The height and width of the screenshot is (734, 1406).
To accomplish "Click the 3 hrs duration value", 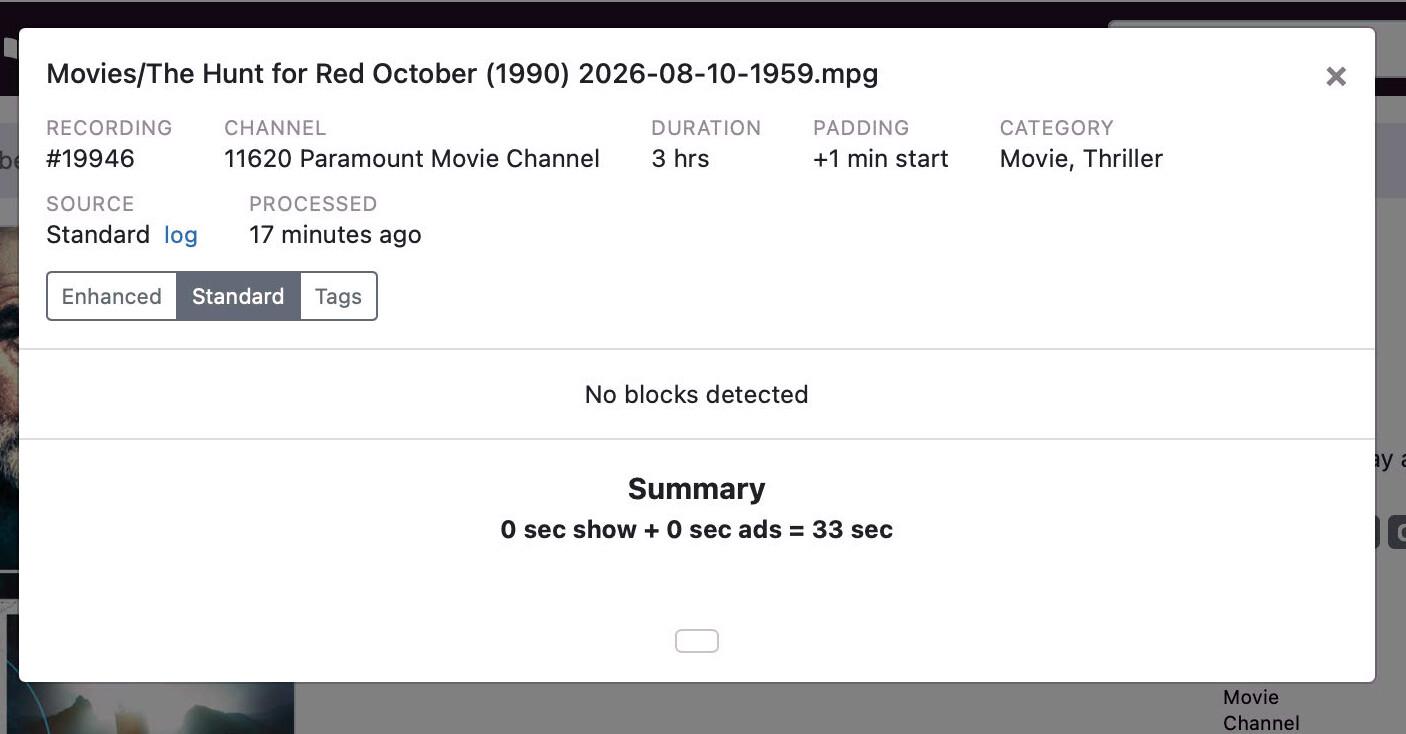I will (680, 159).
